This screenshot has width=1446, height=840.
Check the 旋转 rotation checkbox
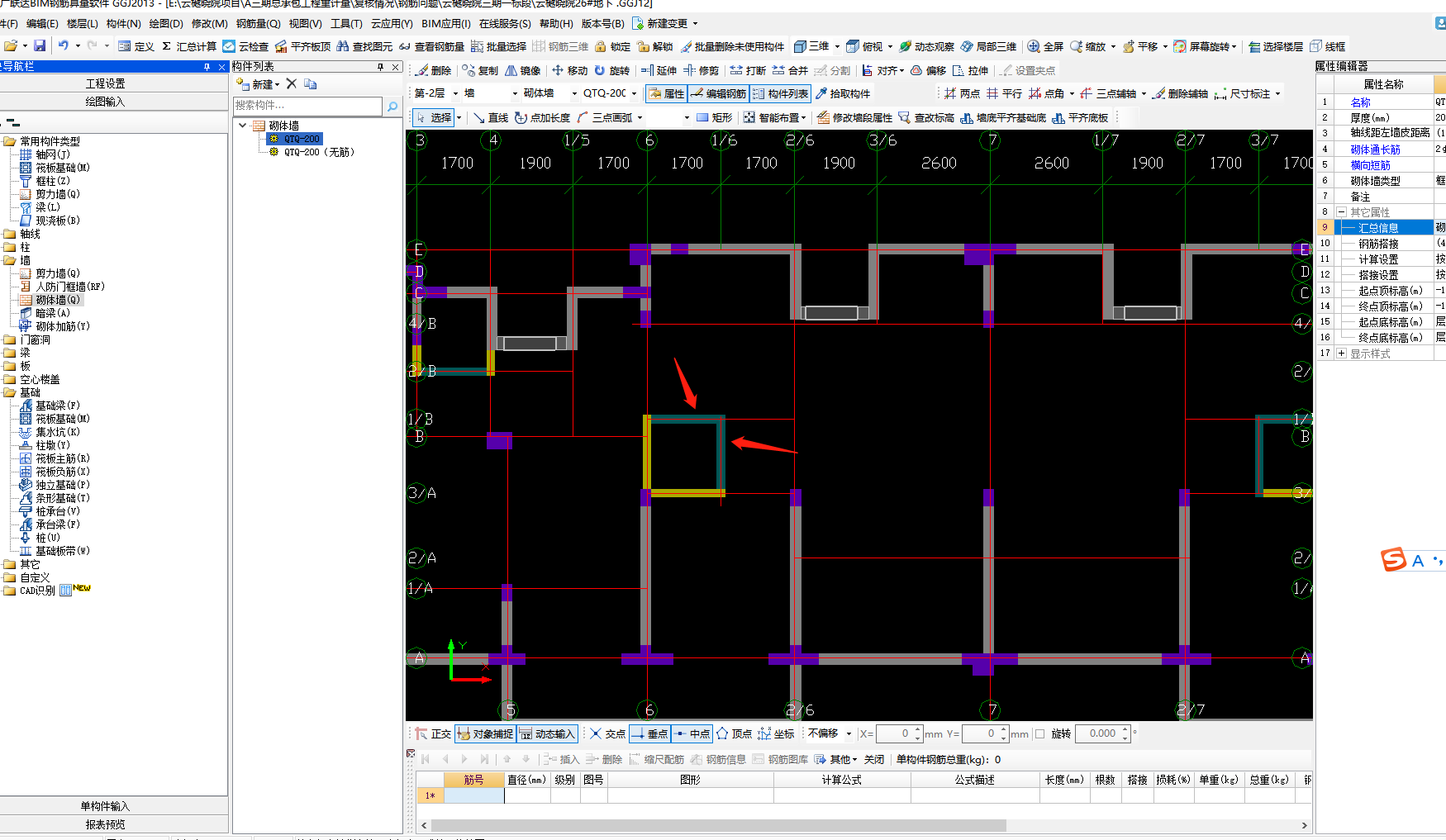point(1040,733)
